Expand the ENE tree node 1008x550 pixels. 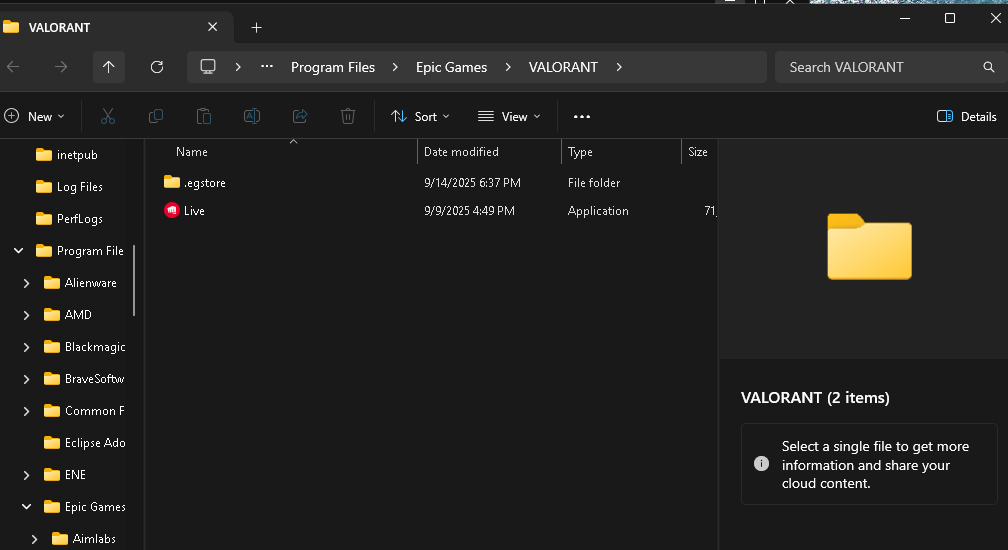(x=26, y=475)
